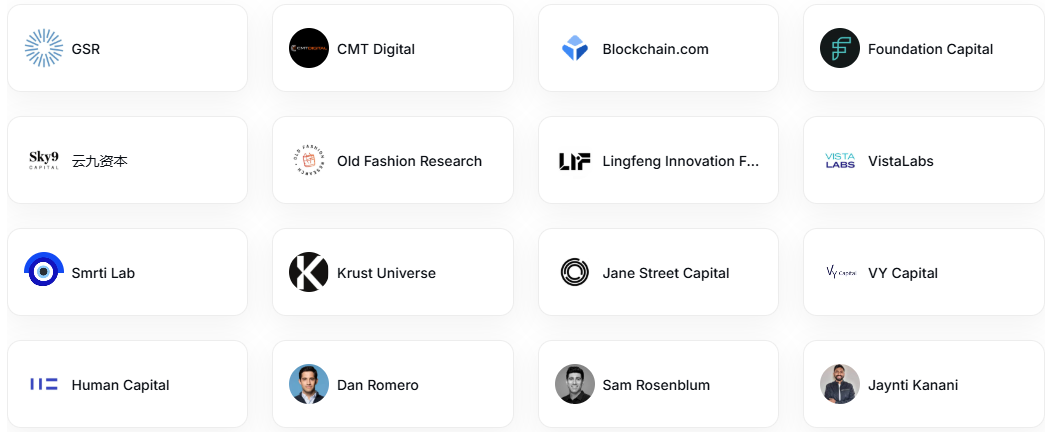Open the Old Fashion Research name link

(x=410, y=161)
